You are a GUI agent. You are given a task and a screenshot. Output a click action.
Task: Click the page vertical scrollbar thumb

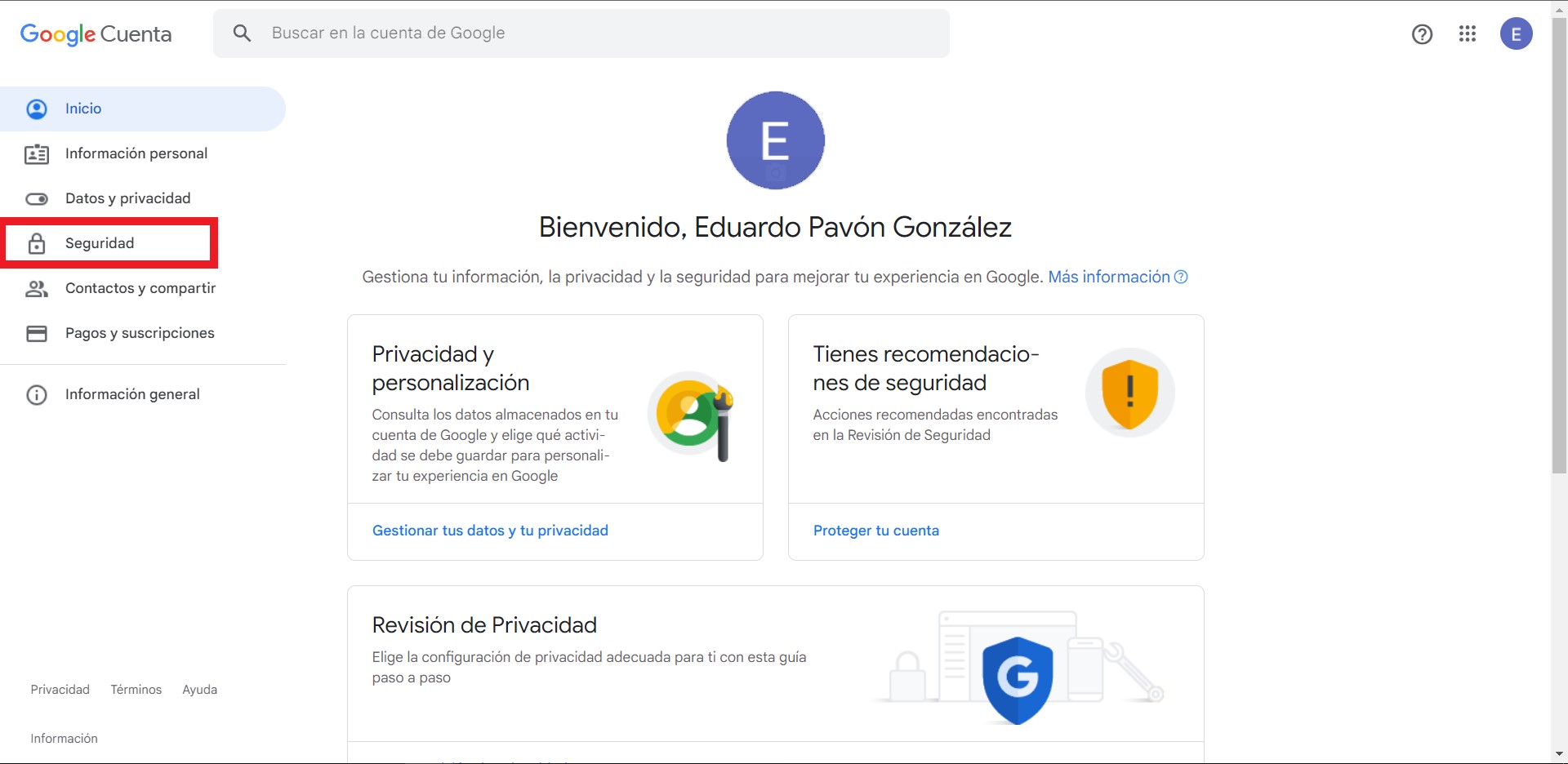point(1559,245)
